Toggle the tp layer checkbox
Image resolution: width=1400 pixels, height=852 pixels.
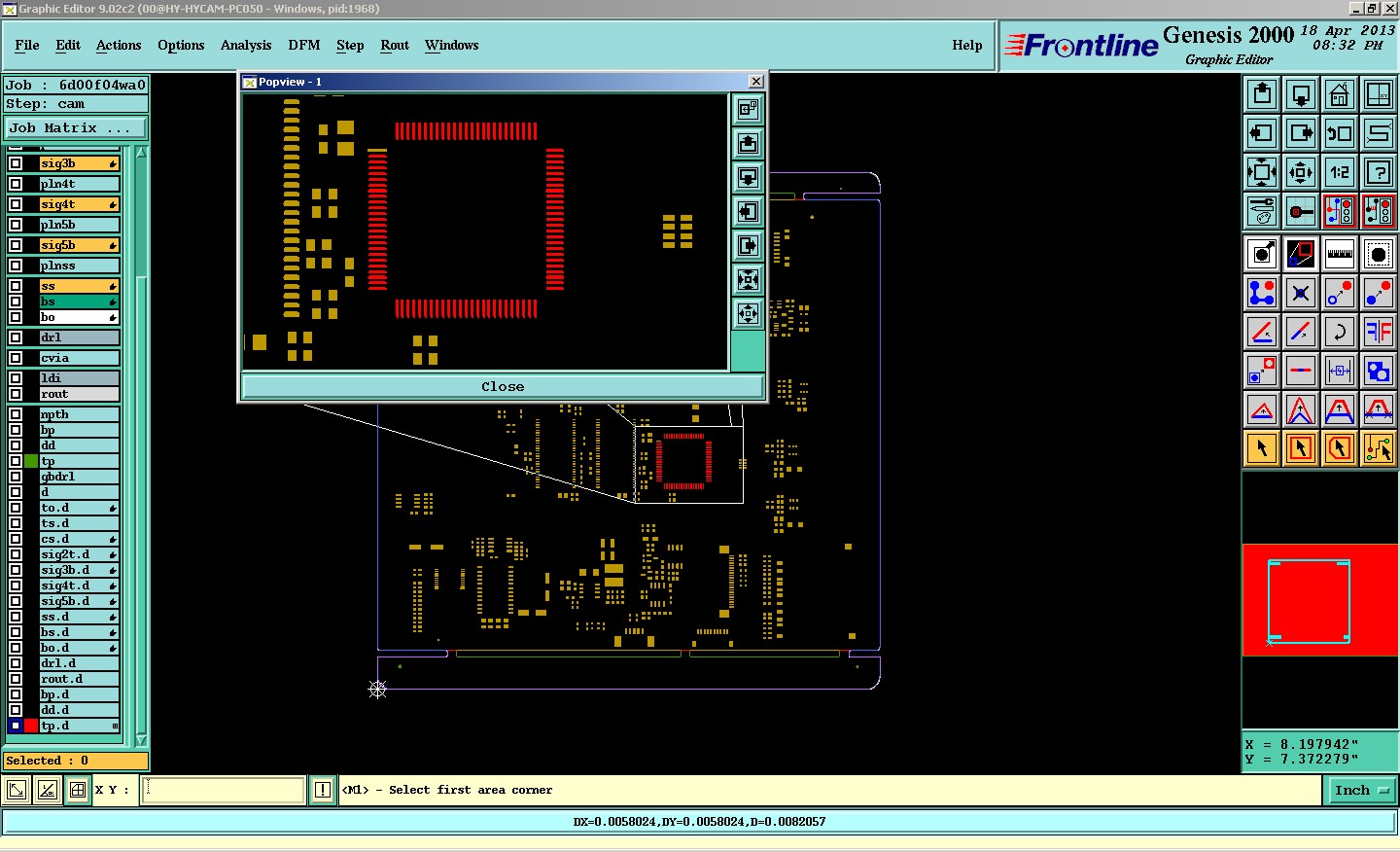click(16, 461)
